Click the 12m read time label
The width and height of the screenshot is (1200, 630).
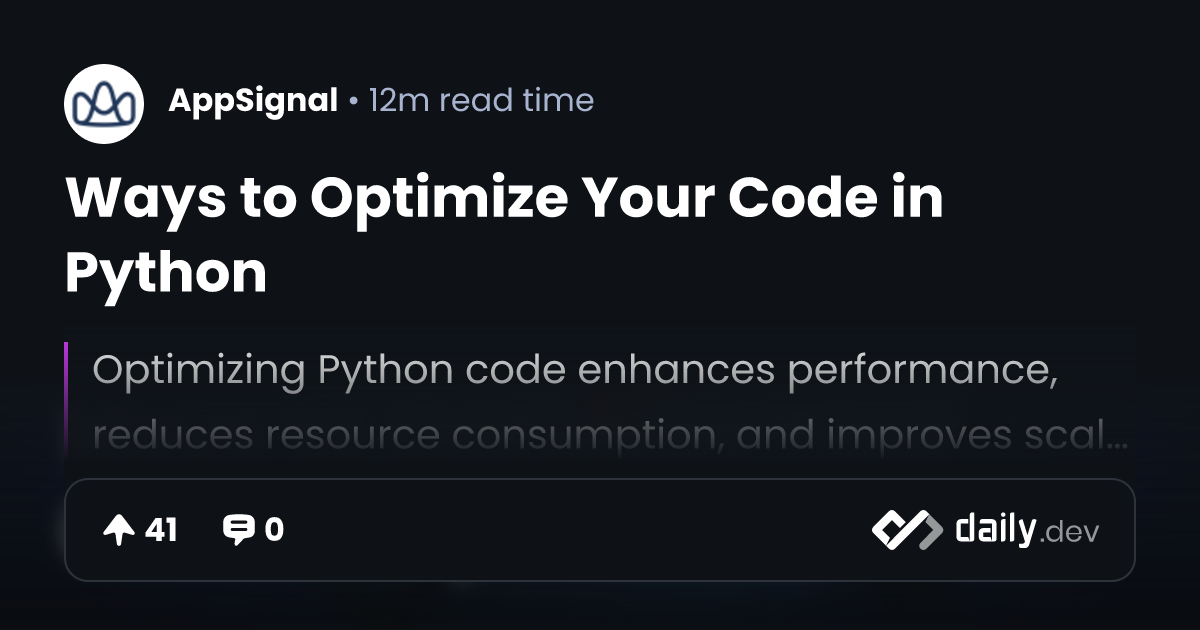[x=481, y=100]
